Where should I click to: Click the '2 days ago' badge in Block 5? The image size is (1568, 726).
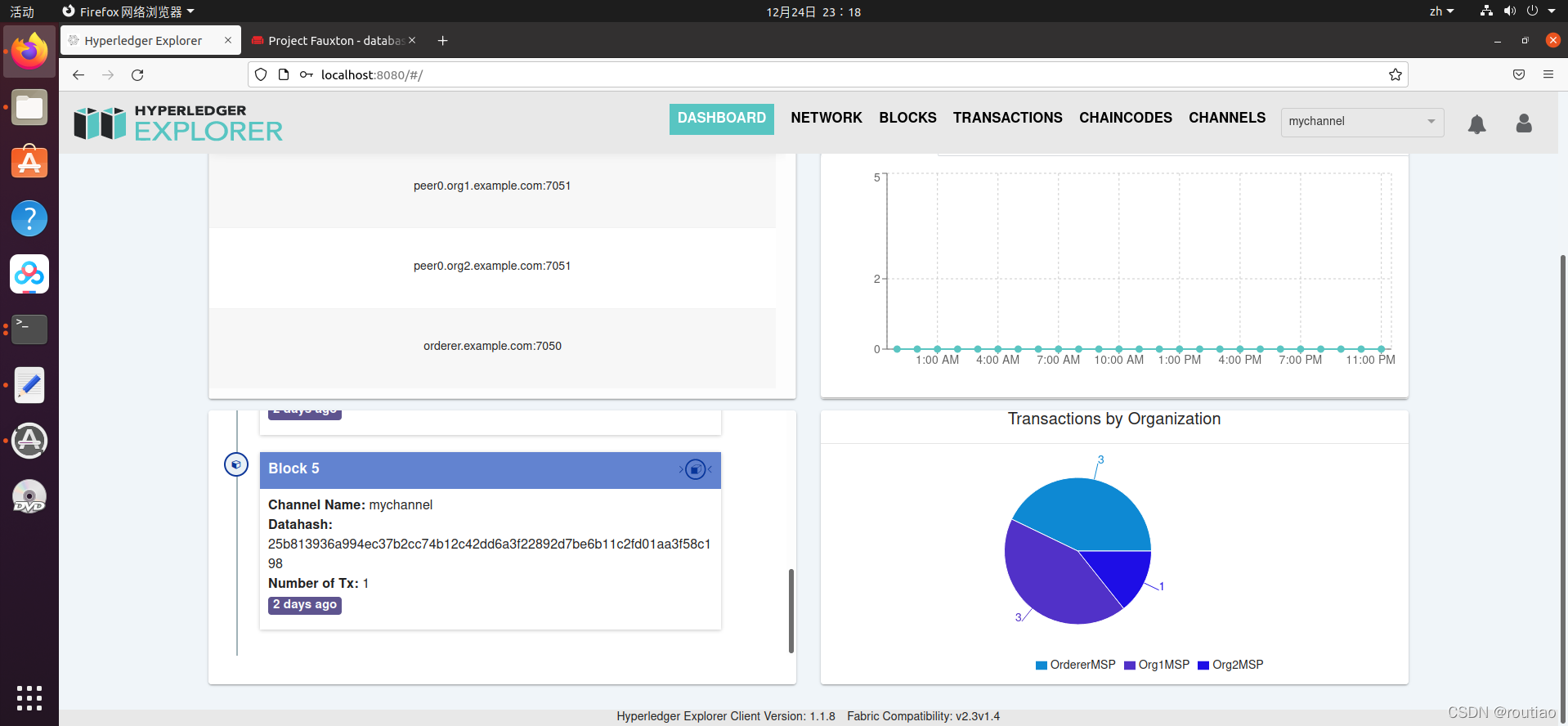coord(305,605)
